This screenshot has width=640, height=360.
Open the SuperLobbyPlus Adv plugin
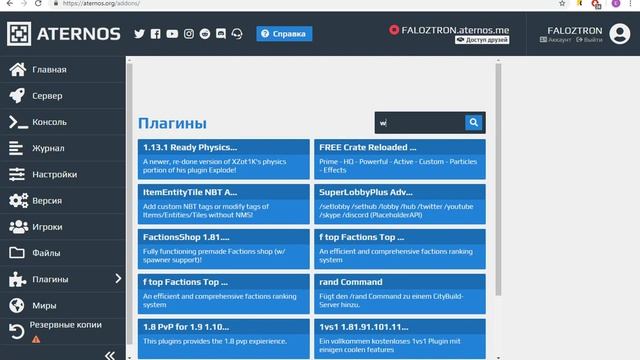click(x=400, y=204)
